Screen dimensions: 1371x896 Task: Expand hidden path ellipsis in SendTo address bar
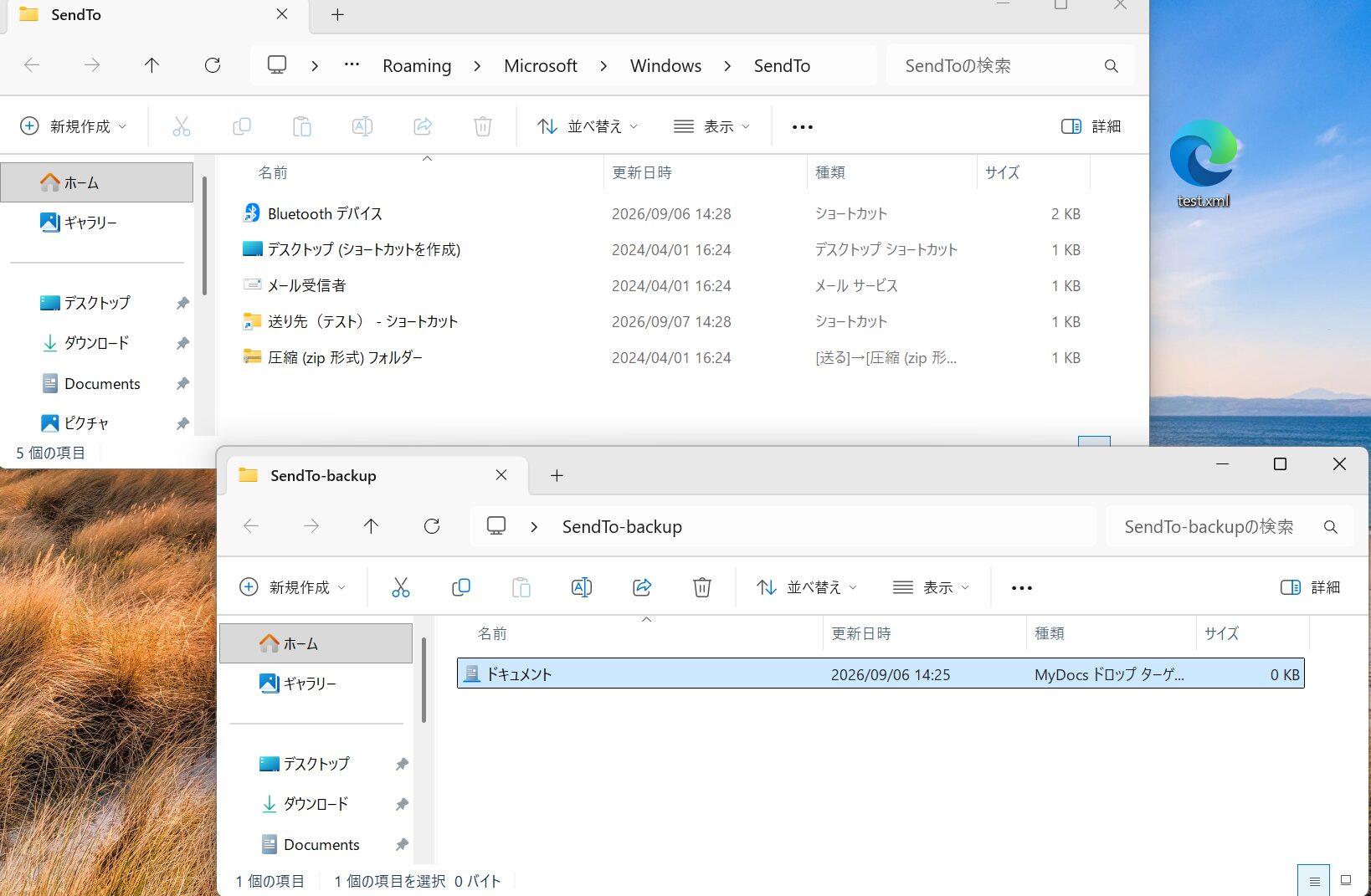[x=352, y=65]
